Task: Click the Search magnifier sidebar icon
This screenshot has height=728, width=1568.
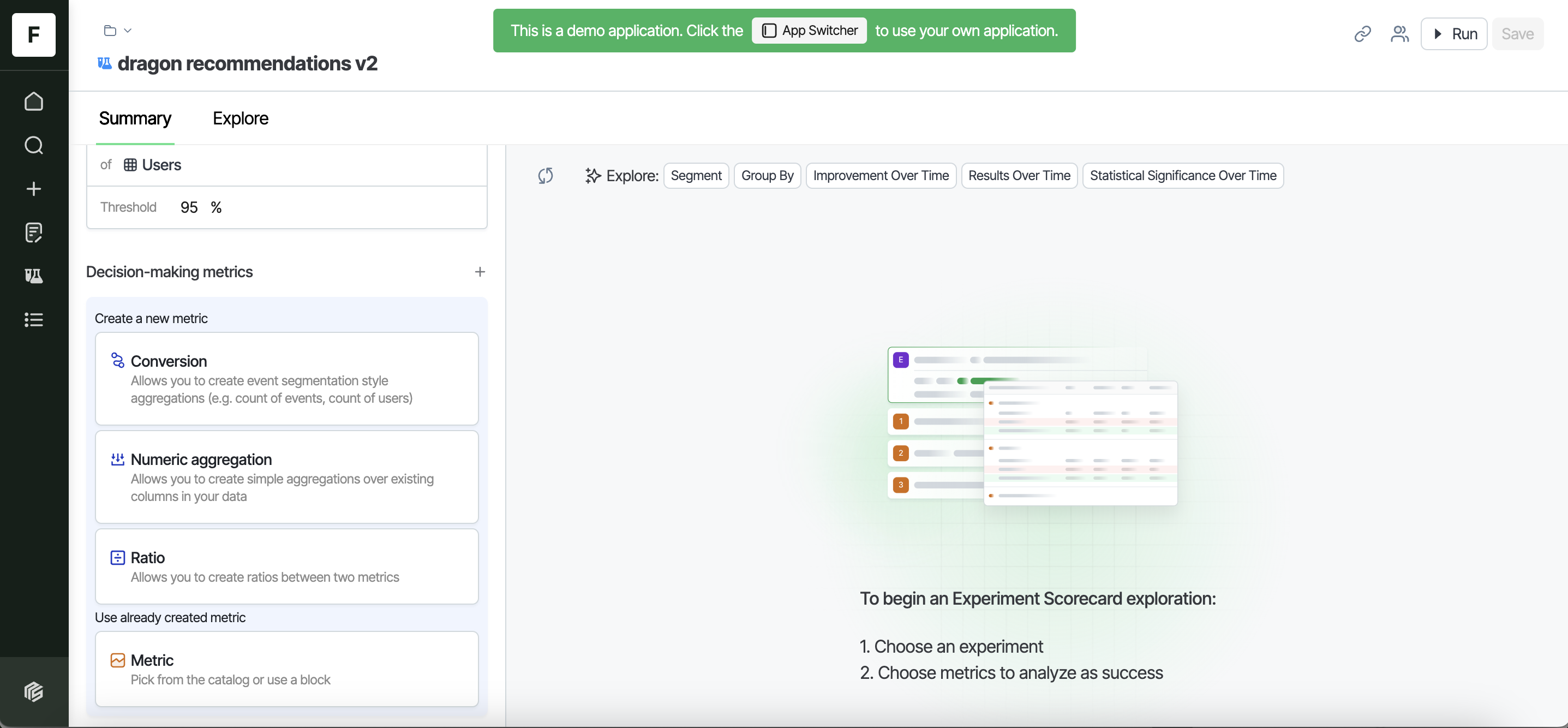Action: [x=33, y=145]
